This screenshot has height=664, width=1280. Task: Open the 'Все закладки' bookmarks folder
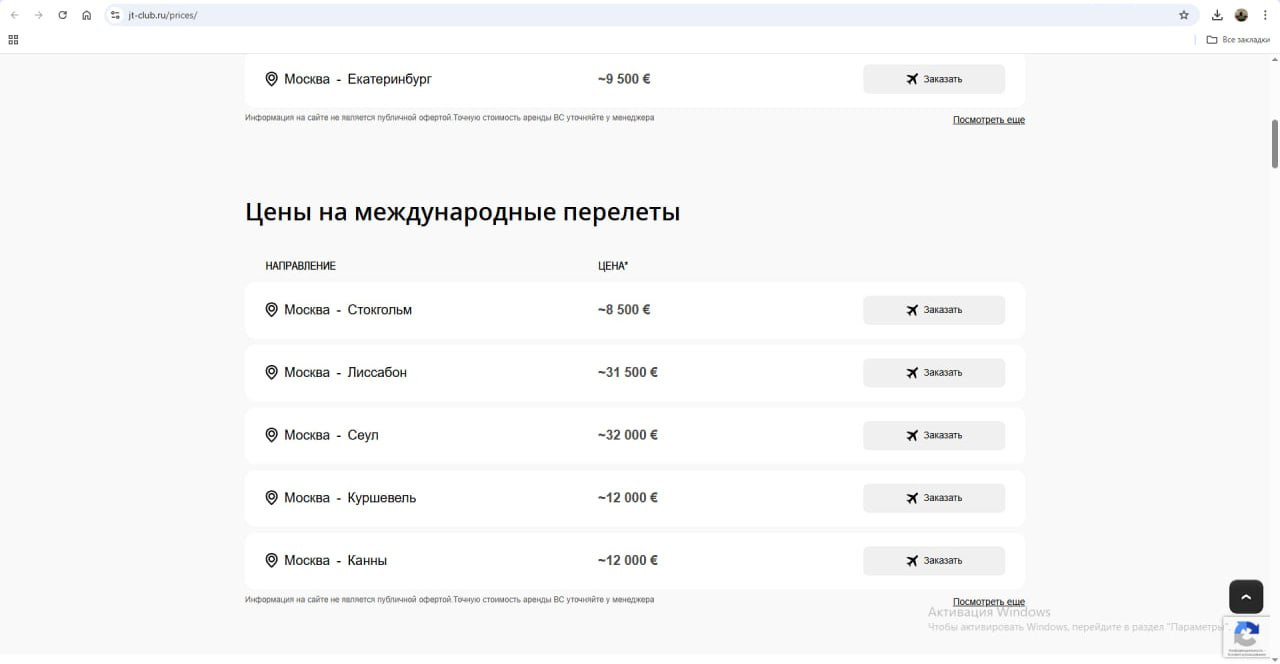1238,40
